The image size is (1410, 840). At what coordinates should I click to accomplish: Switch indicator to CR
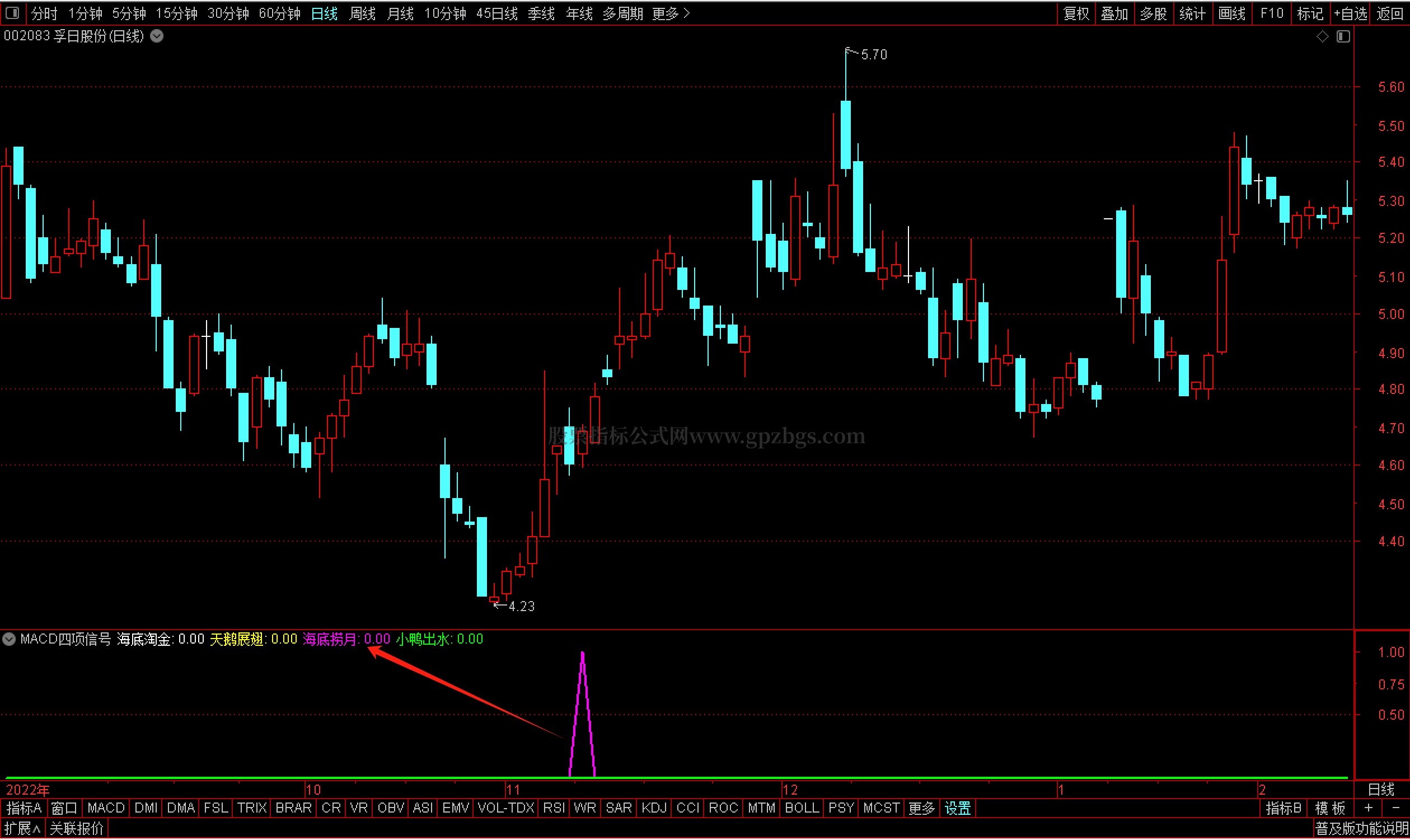(x=331, y=809)
